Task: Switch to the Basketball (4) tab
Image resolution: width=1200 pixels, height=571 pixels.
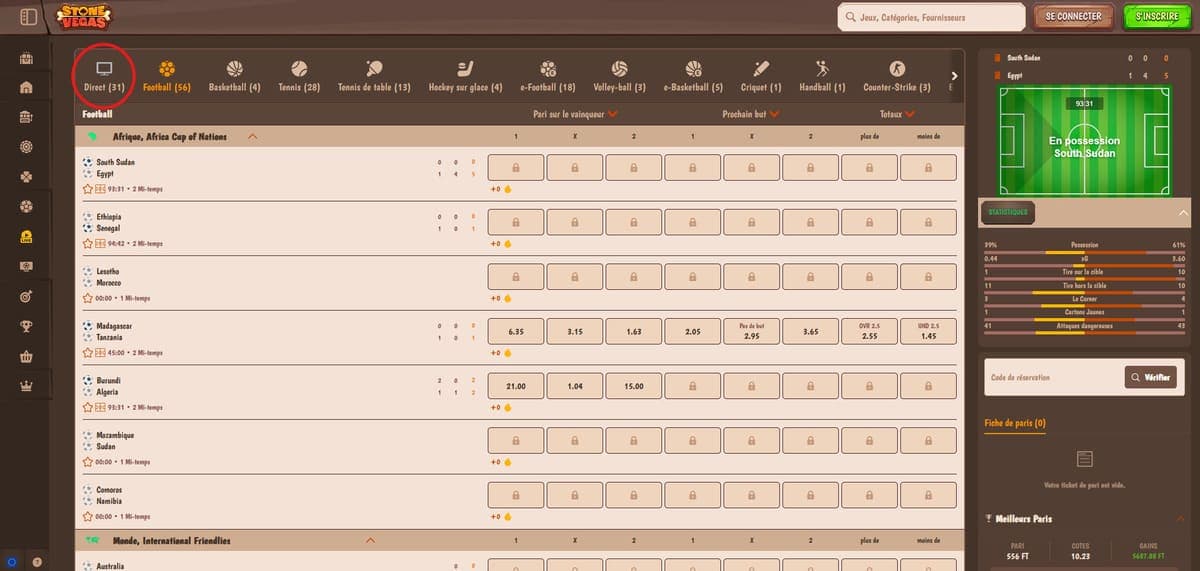Action: pos(235,76)
